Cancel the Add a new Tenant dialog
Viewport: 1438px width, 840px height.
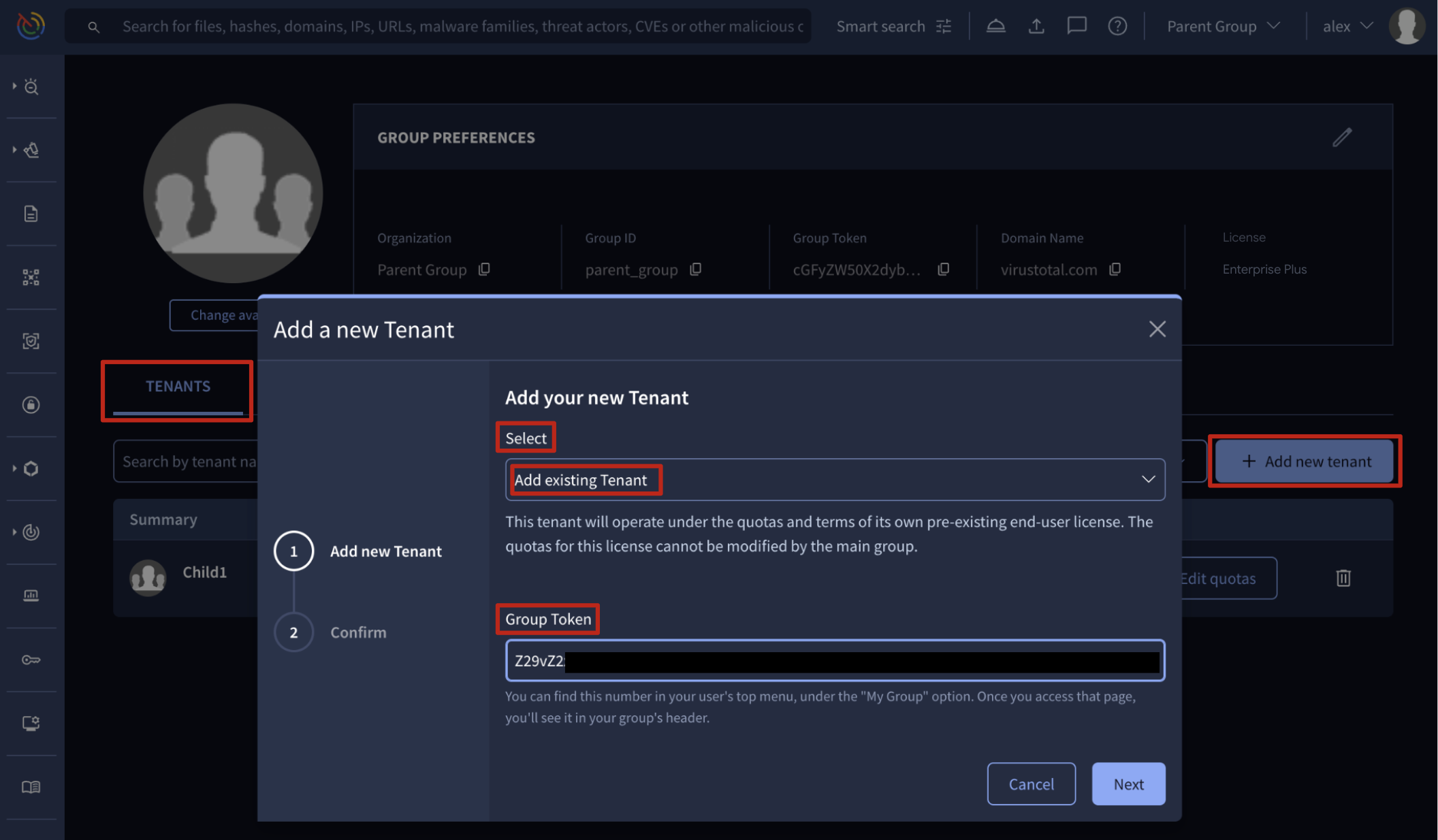point(1030,784)
